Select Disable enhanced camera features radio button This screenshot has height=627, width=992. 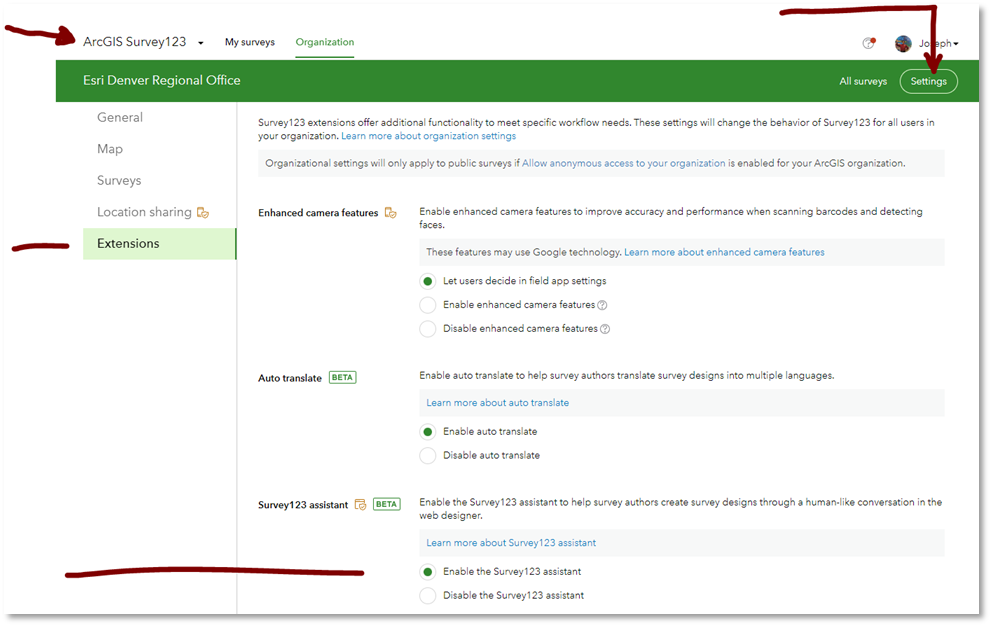click(x=428, y=329)
